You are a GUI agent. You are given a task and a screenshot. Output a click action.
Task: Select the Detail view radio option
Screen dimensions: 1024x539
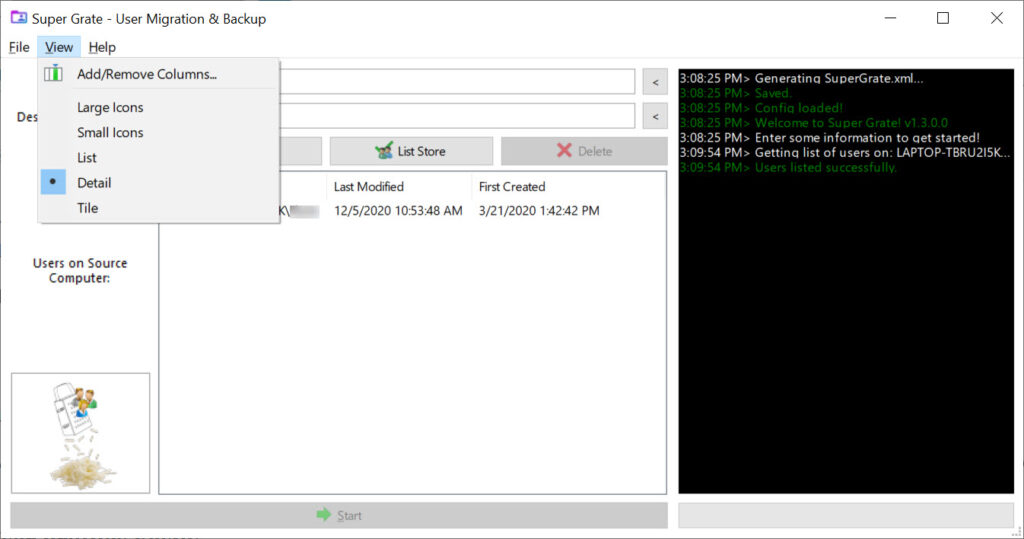tap(94, 183)
